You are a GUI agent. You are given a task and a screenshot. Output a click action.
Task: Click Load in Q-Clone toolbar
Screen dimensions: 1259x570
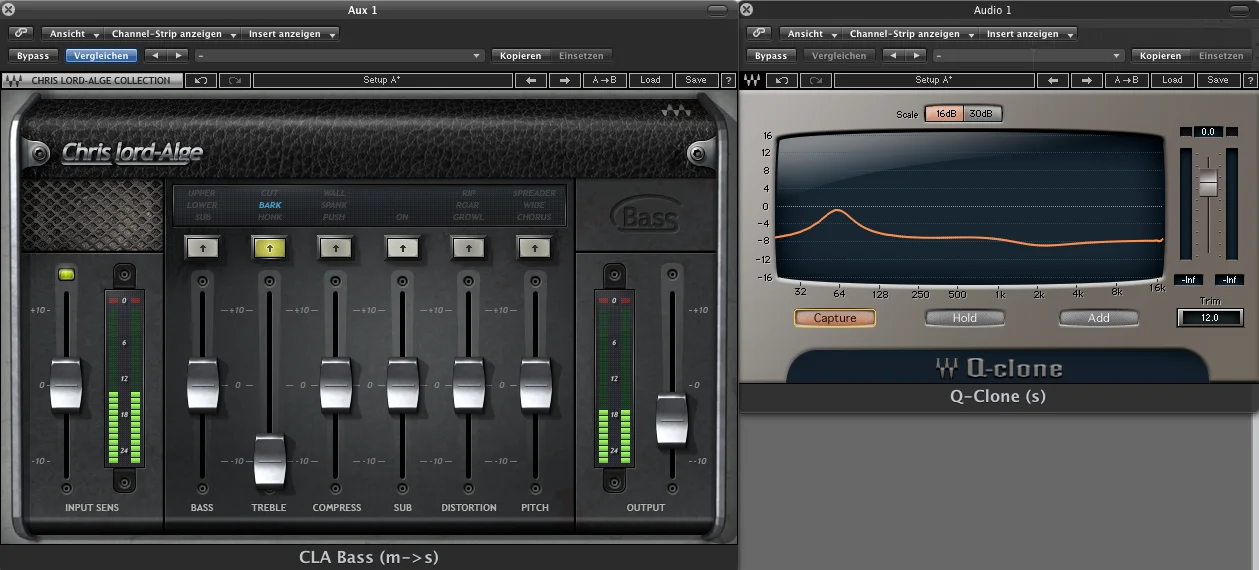click(1172, 80)
